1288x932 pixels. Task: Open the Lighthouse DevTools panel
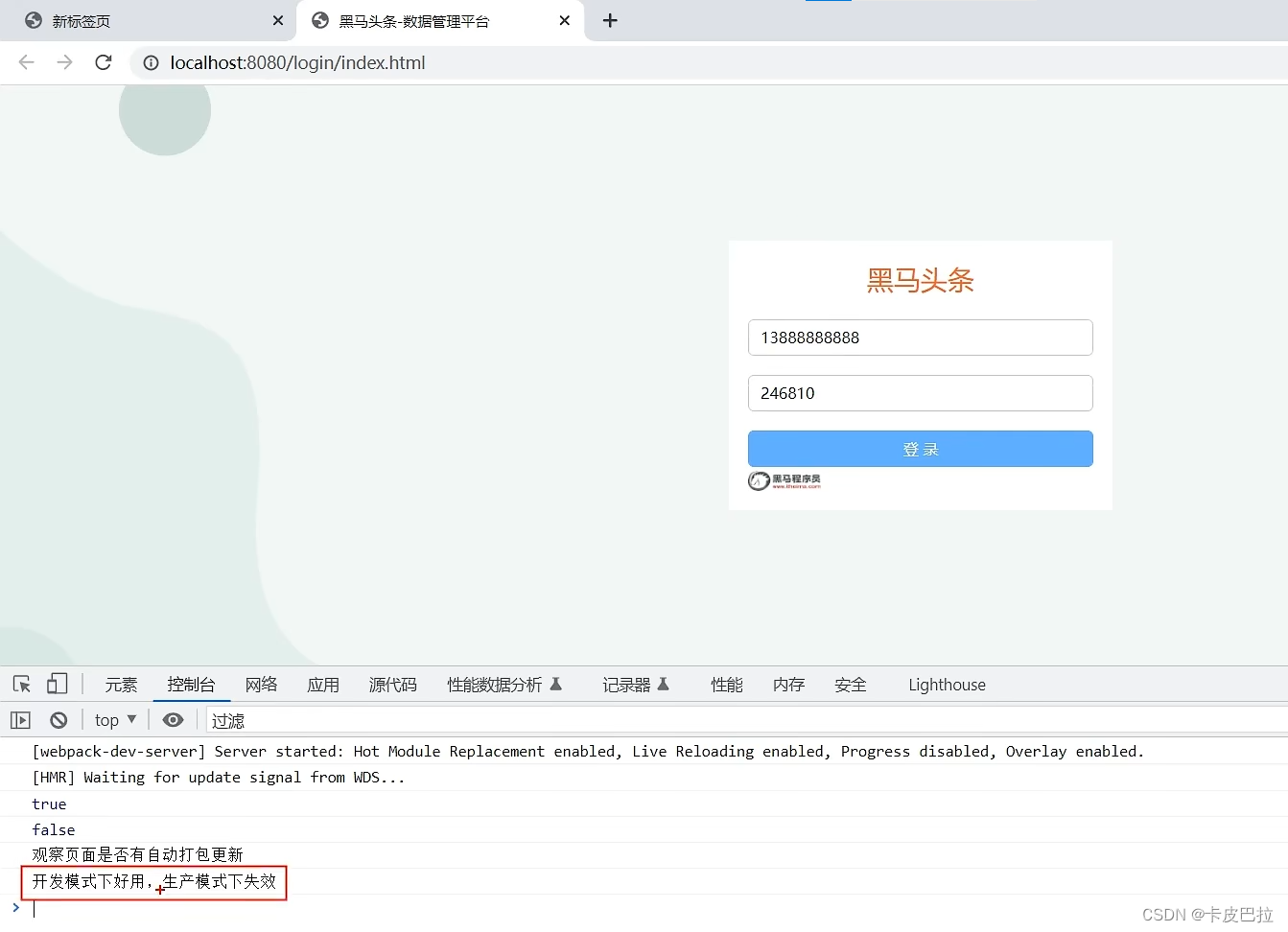[947, 685]
